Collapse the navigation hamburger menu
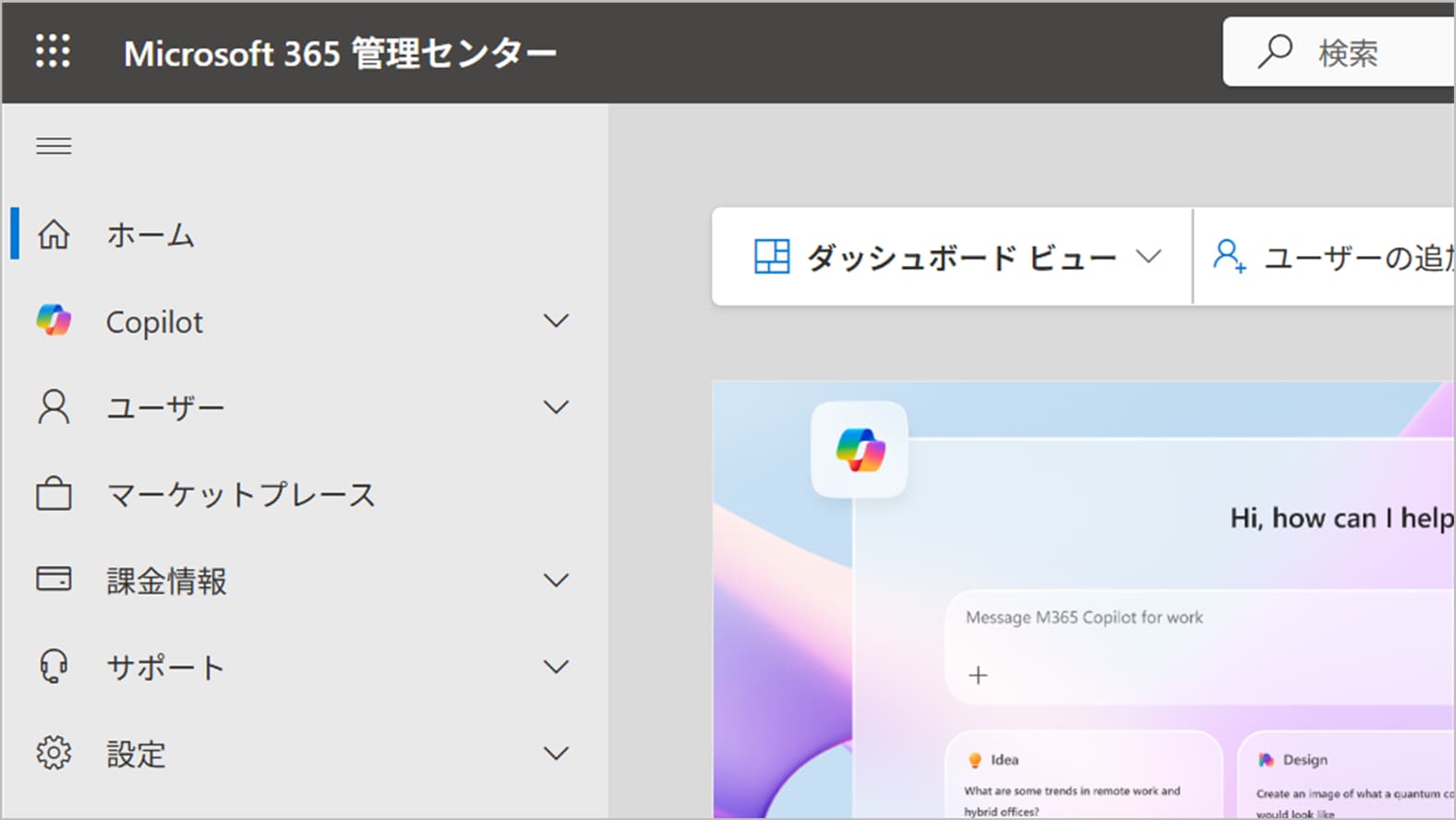Screen dimensions: 1456x820 (x=54, y=146)
